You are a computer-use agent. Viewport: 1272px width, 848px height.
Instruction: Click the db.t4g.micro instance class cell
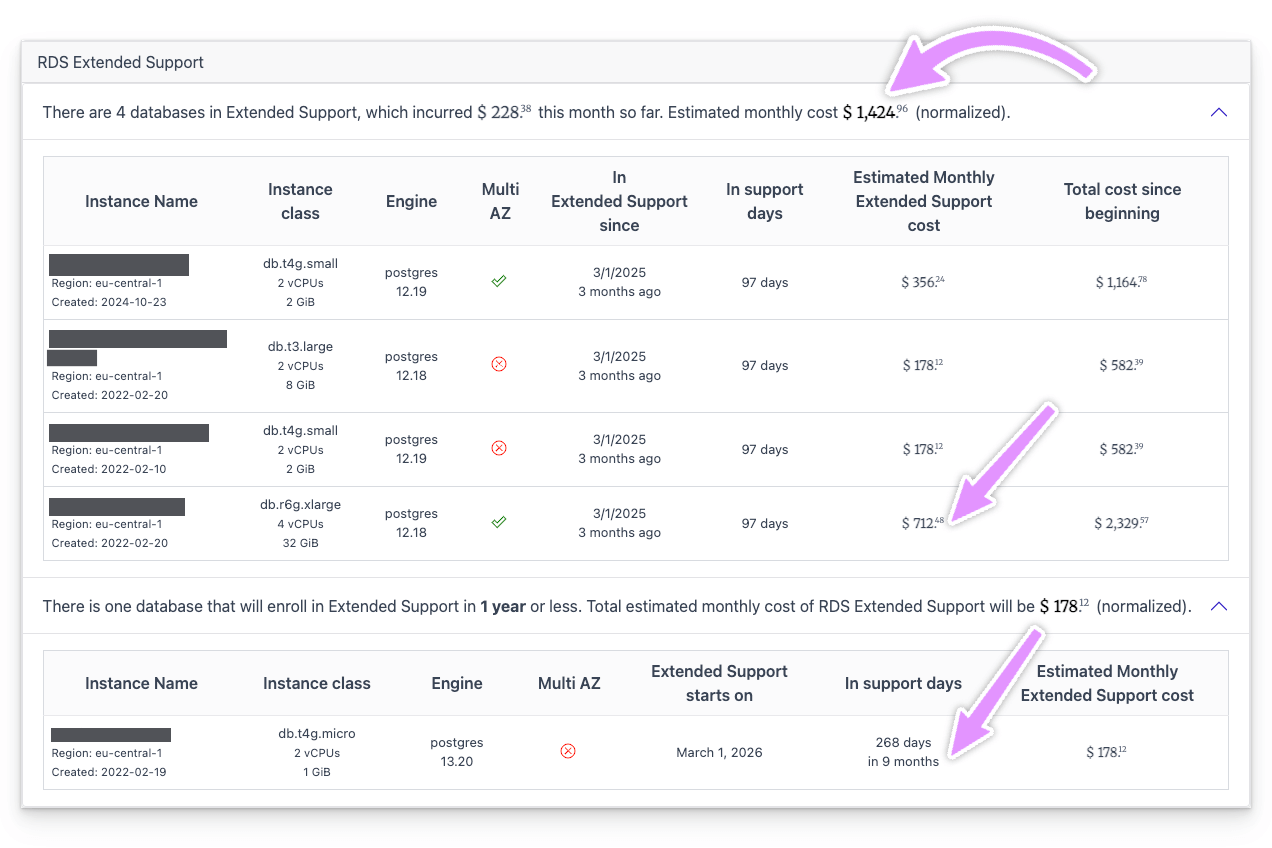point(317,752)
